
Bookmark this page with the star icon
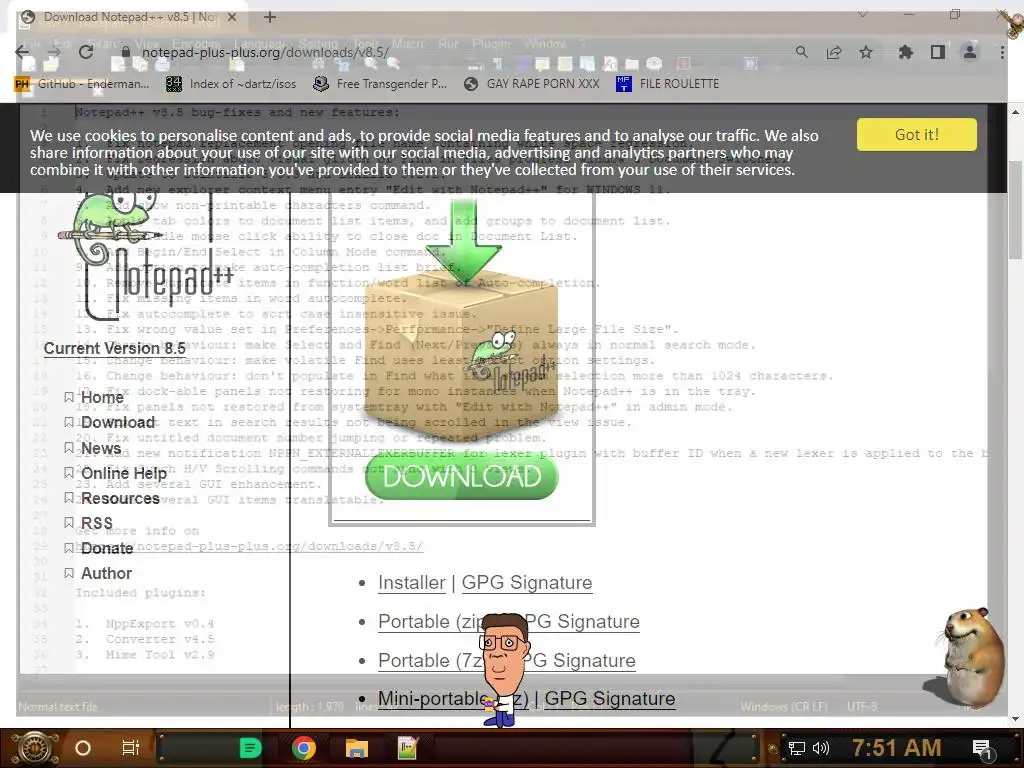(866, 52)
